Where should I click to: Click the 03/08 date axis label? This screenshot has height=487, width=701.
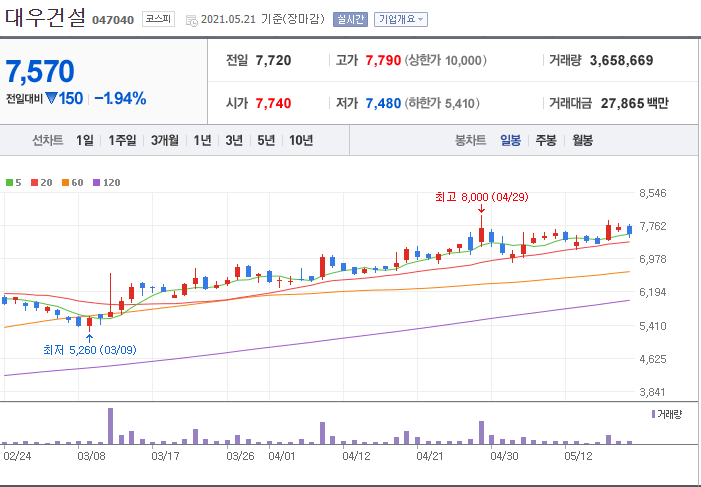[x=91, y=456]
